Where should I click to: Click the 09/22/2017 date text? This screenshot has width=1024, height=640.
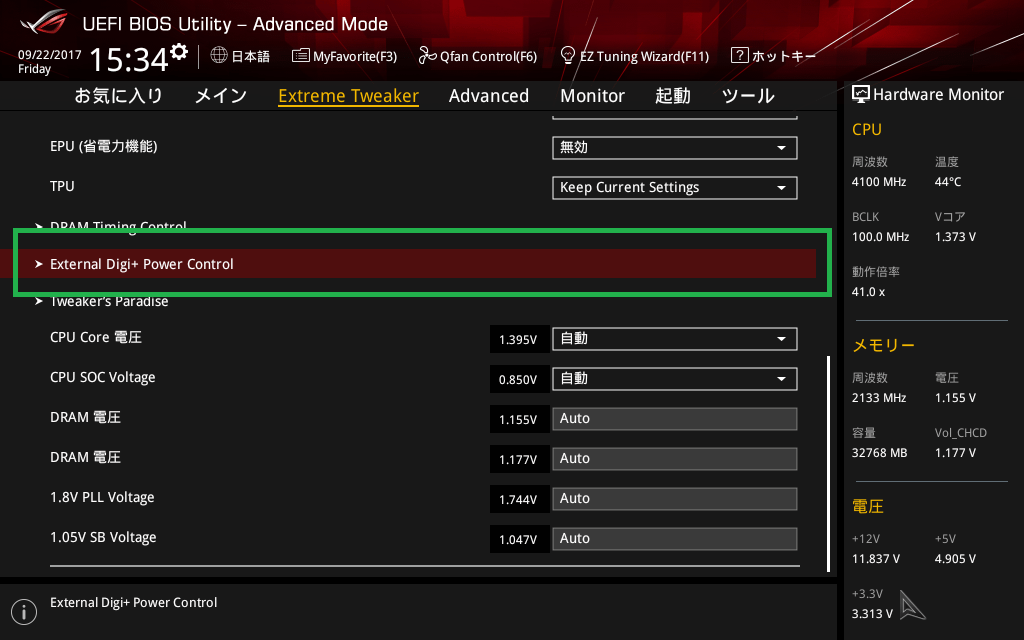click(x=50, y=55)
